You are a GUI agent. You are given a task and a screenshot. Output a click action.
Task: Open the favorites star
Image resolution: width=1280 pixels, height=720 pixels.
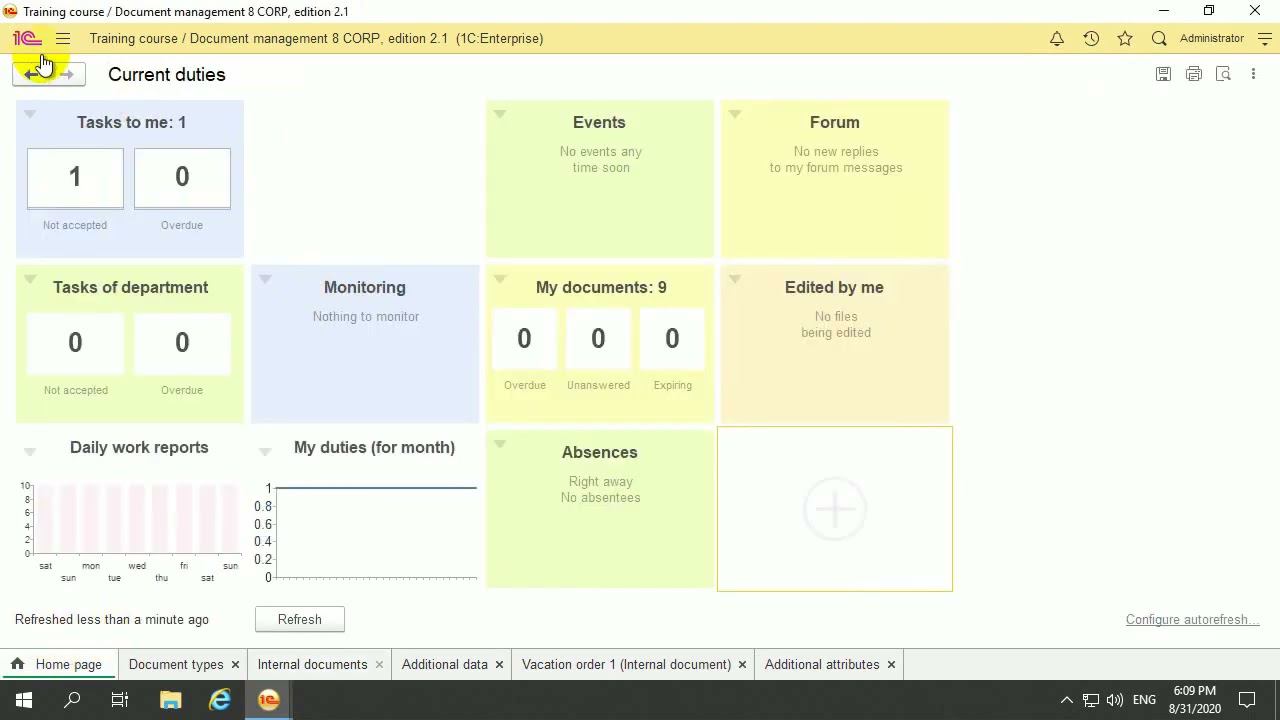tap(1125, 38)
